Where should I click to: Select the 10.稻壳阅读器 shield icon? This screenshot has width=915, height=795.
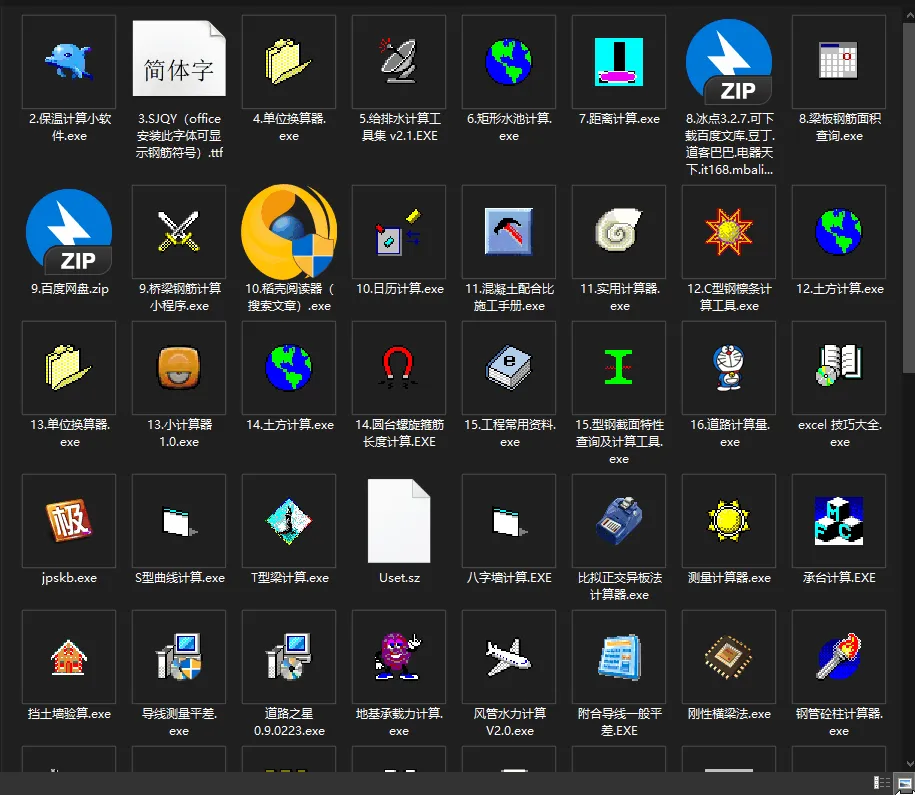click(289, 232)
